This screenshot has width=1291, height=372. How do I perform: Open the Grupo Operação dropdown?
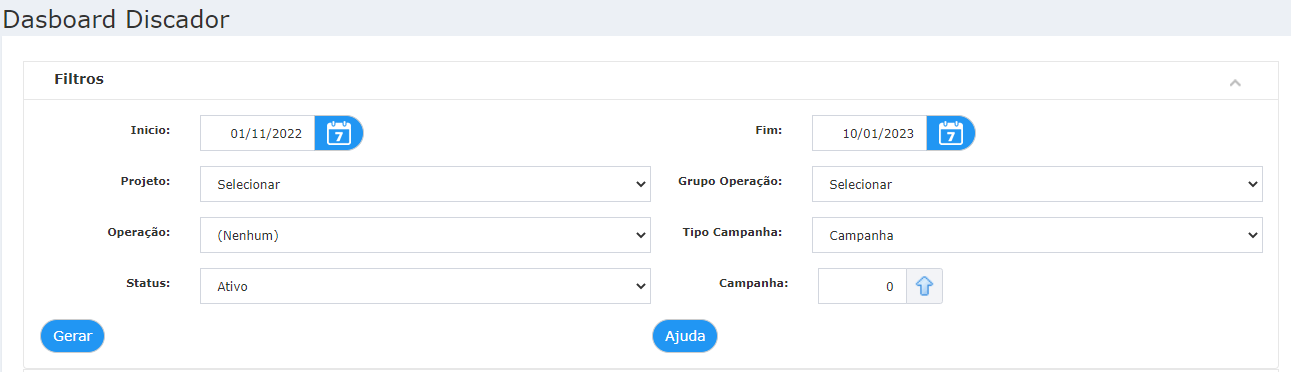[1037, 184]
